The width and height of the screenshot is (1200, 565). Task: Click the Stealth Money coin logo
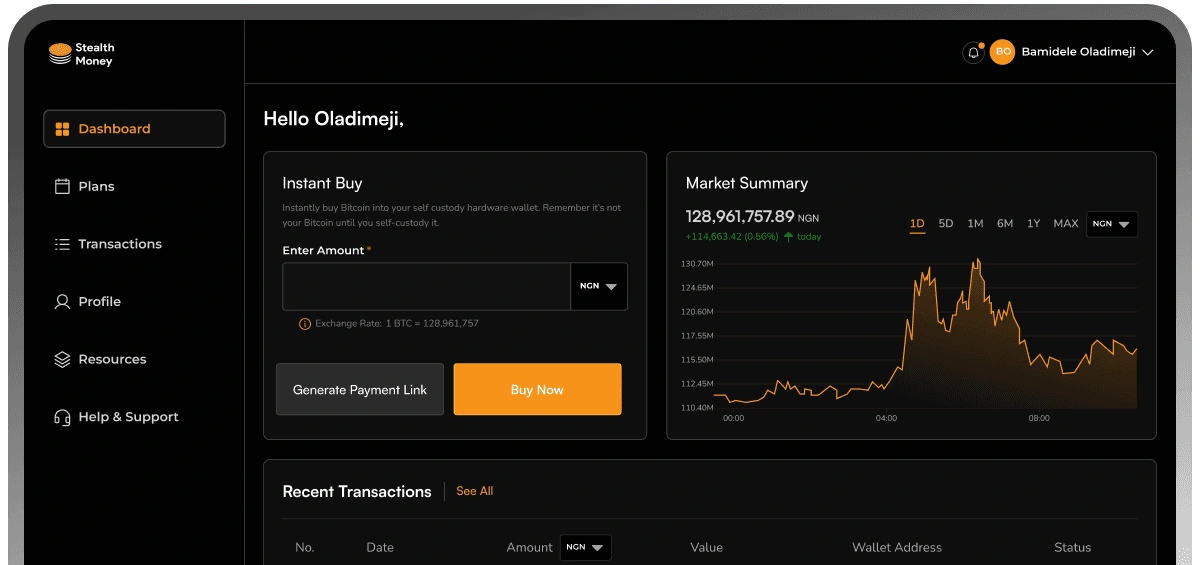[60, 54]
